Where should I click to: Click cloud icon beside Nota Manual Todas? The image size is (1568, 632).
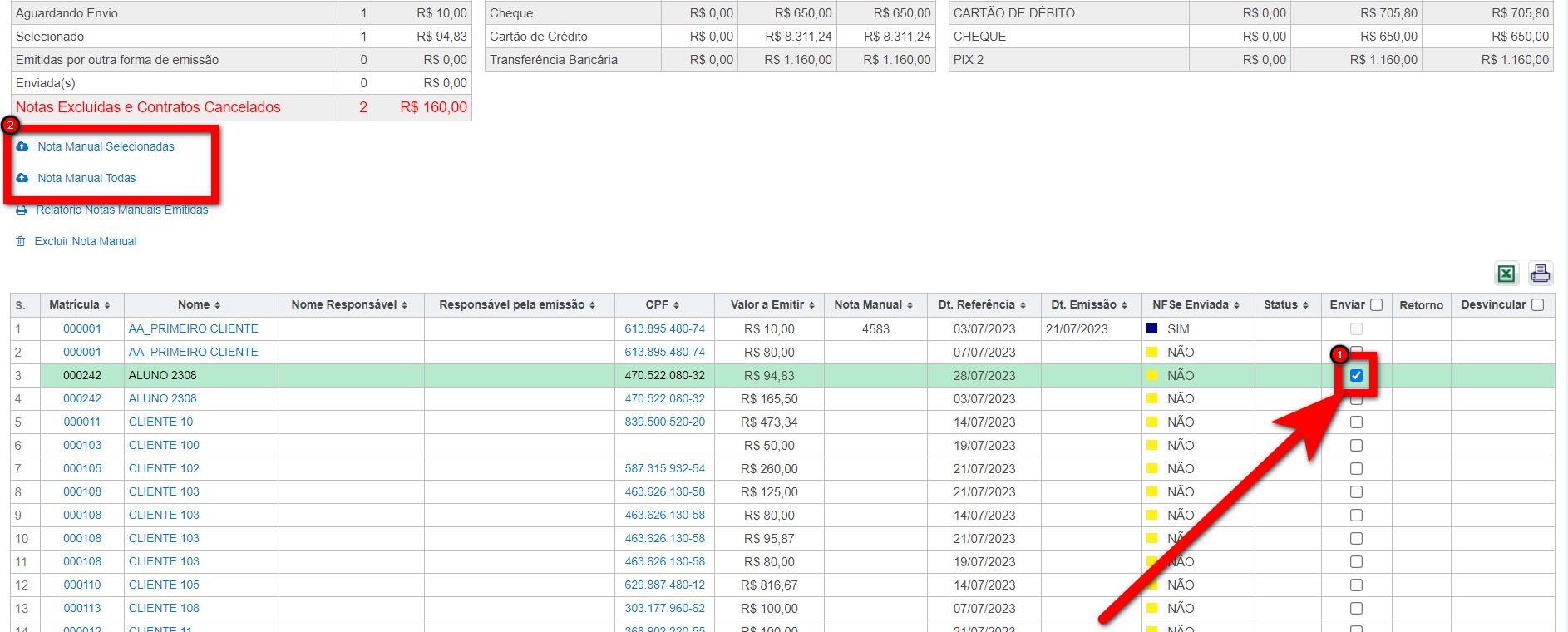(22, 178)
